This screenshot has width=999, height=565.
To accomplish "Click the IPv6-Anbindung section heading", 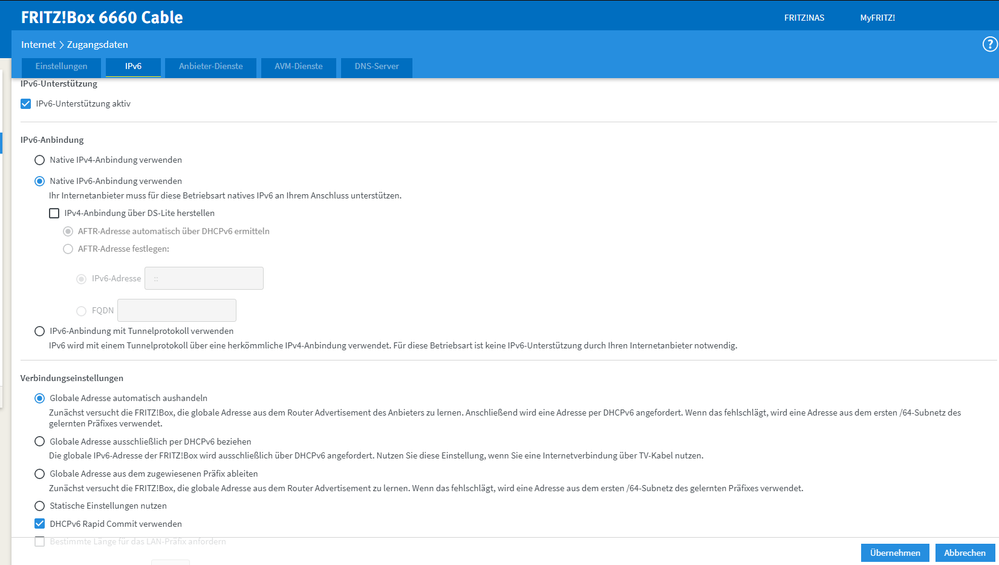I will (52, 140).
